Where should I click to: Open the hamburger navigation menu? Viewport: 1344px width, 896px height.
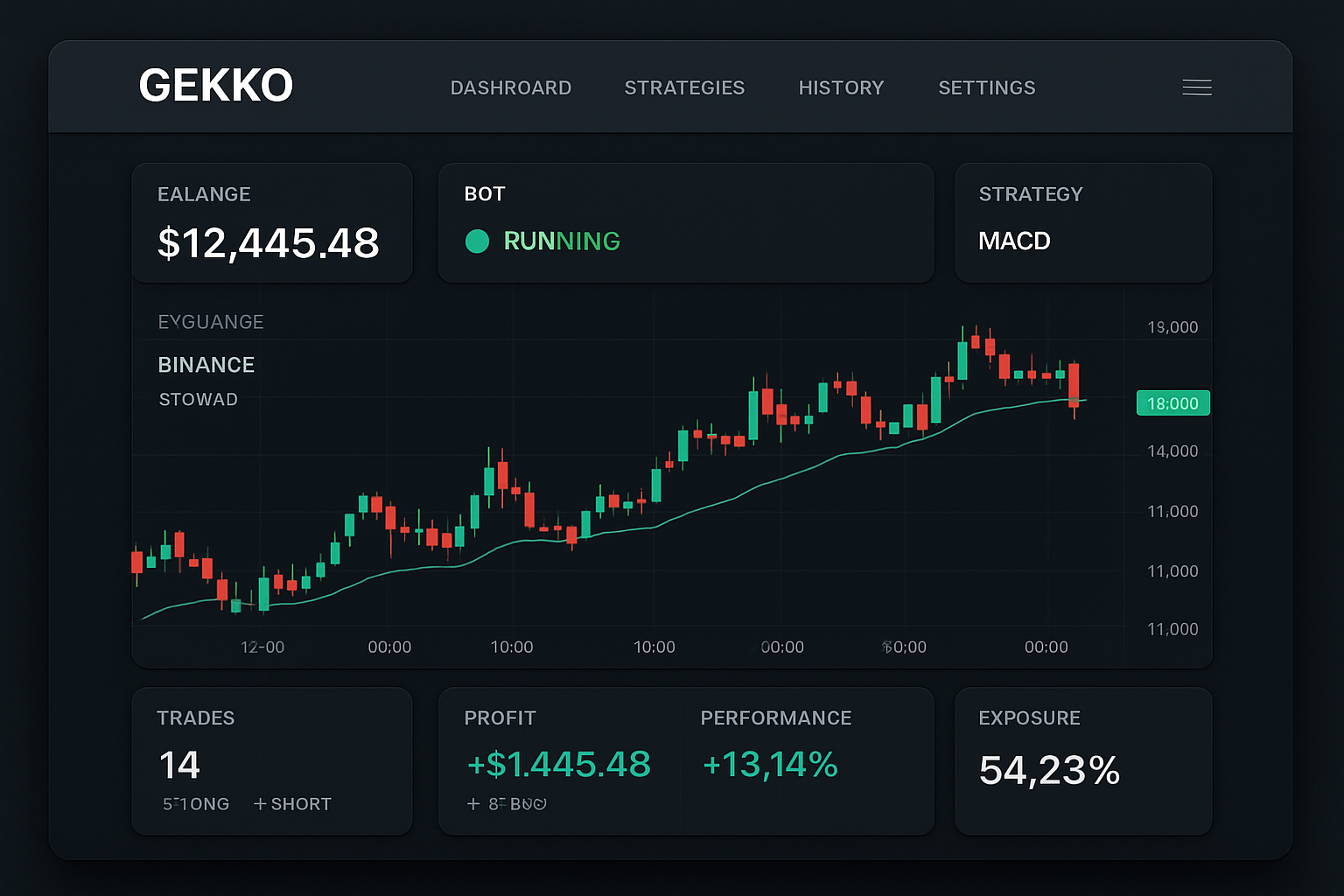1197,87
